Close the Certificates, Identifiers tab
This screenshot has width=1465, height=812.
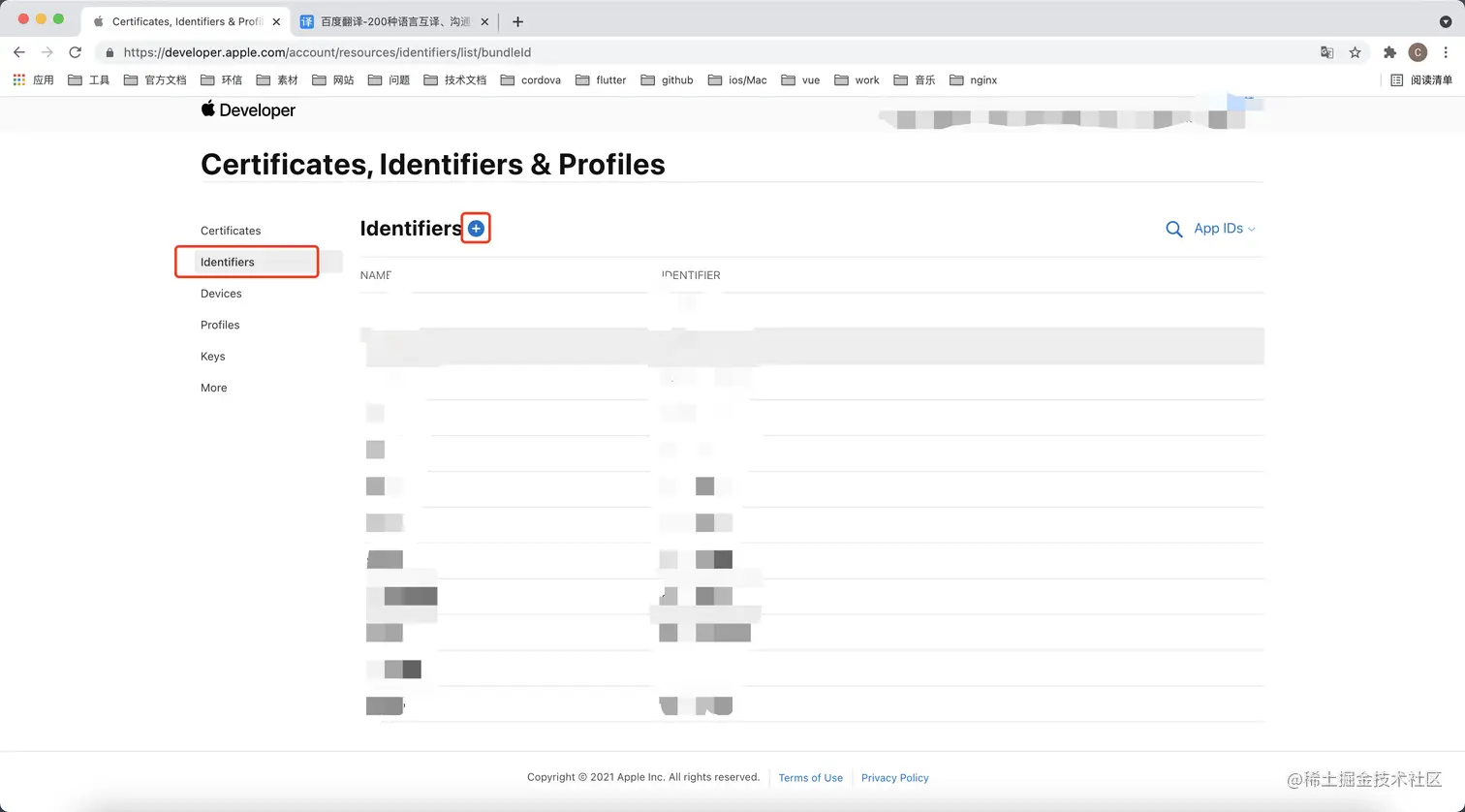tap(276, 21)
